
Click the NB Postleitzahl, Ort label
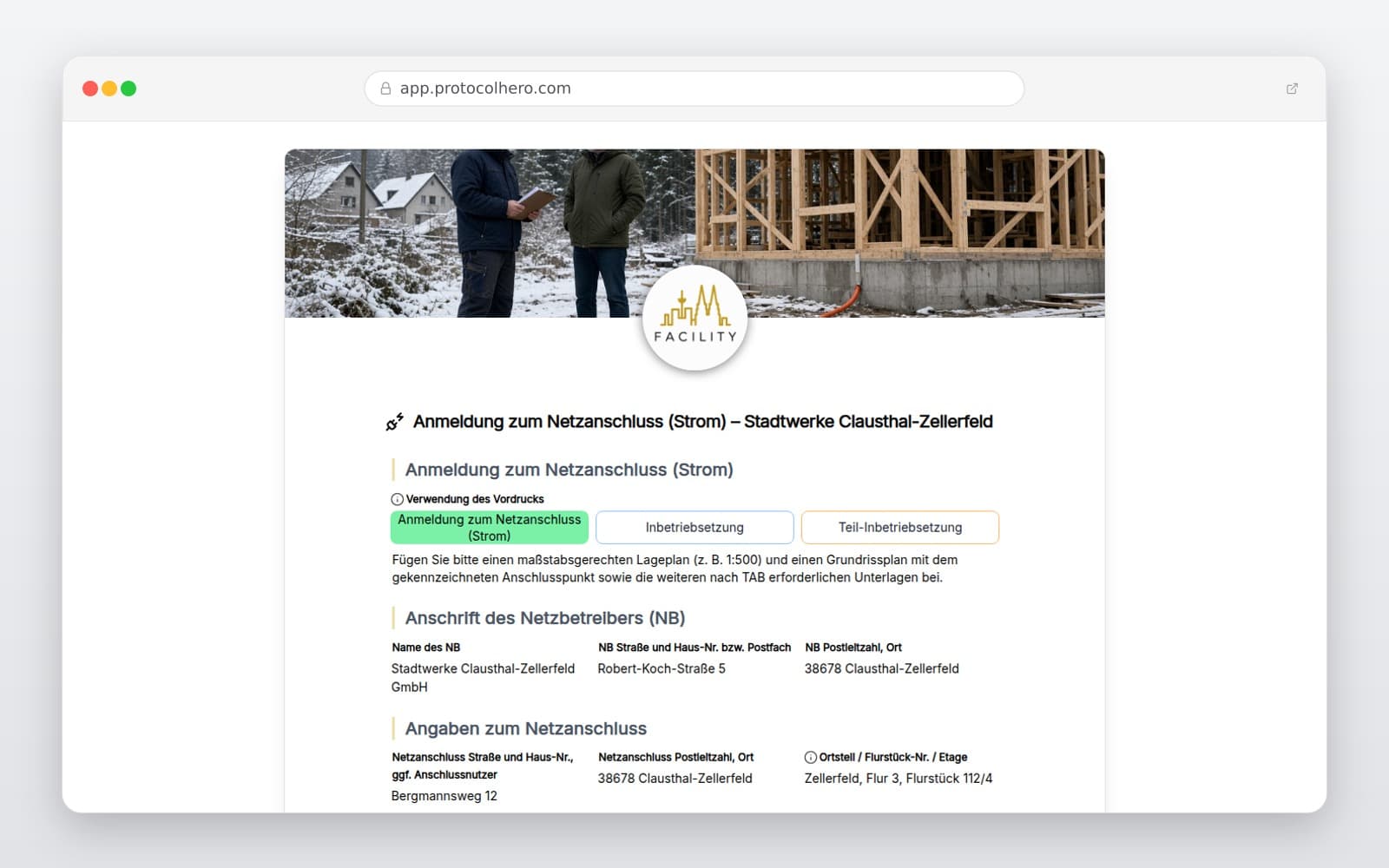[853, 648]
